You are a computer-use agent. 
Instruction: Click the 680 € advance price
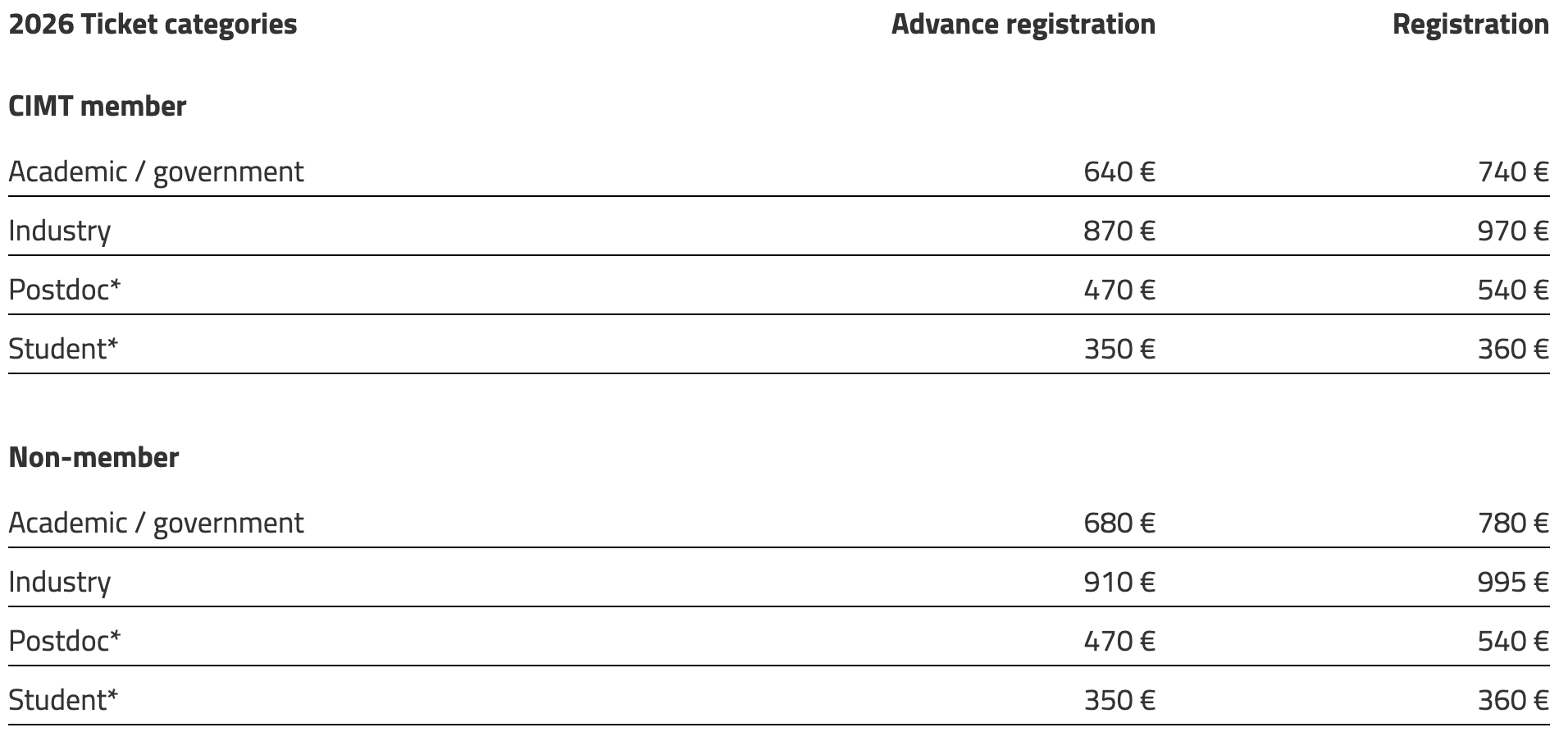(1119, 524)
